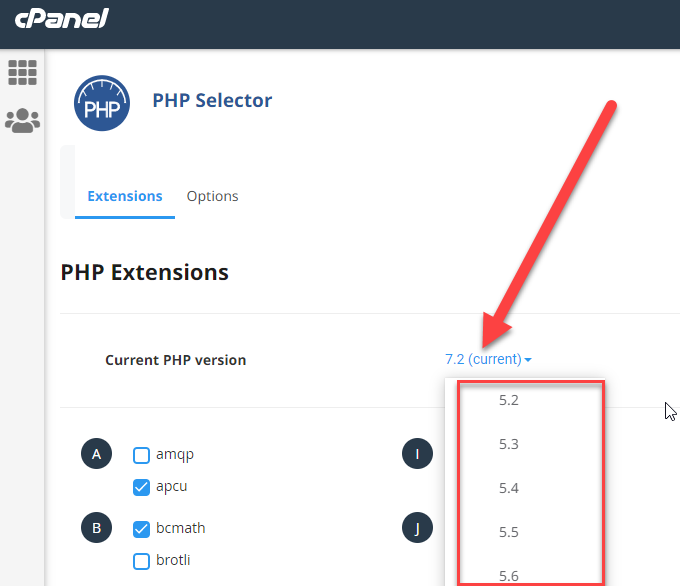The height and width of the screenshot is (586, 680).
Task: Open the apps grid sidebar icon
Action: 22,72
